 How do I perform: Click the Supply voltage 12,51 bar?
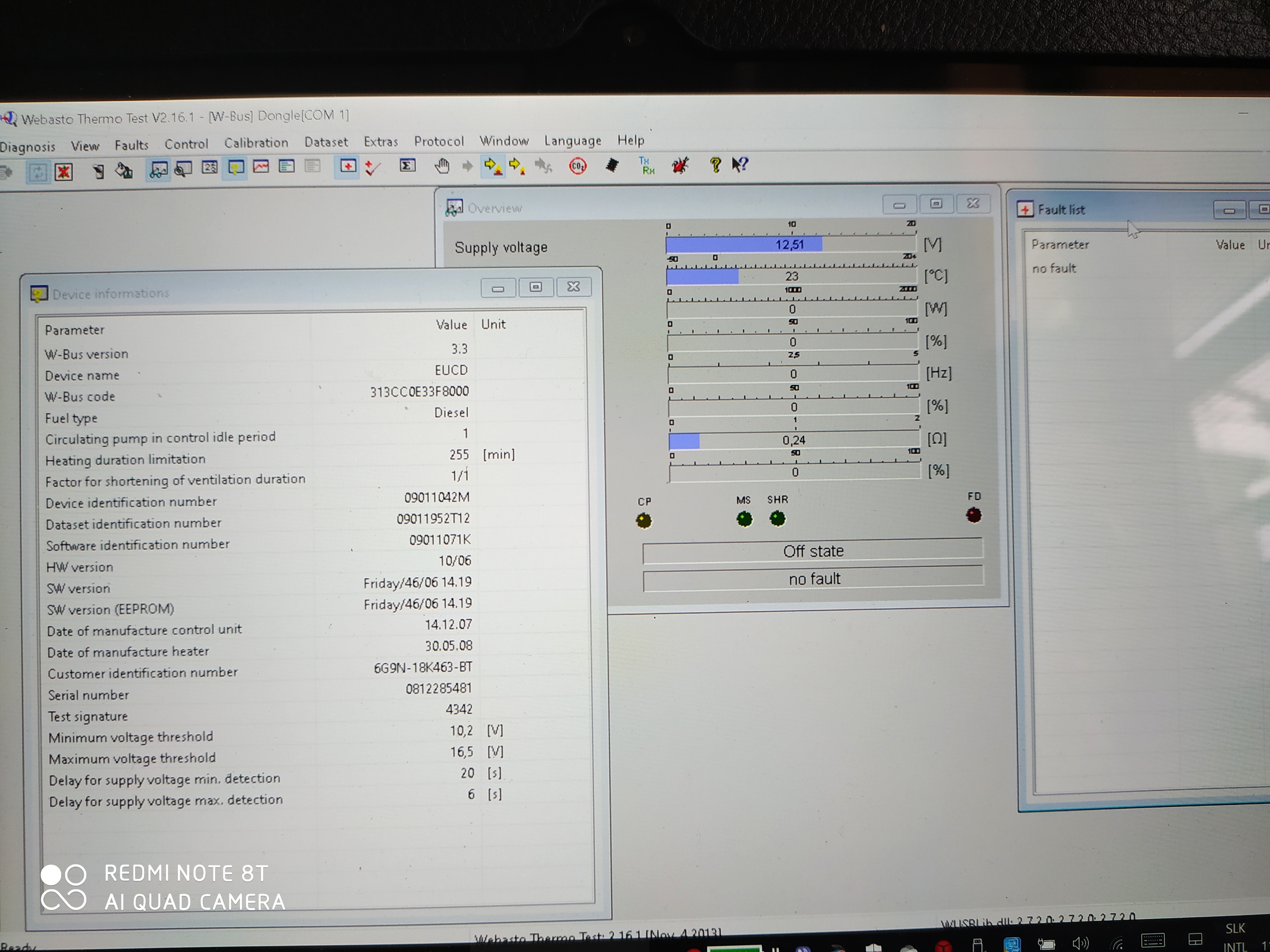click(791, 244)
